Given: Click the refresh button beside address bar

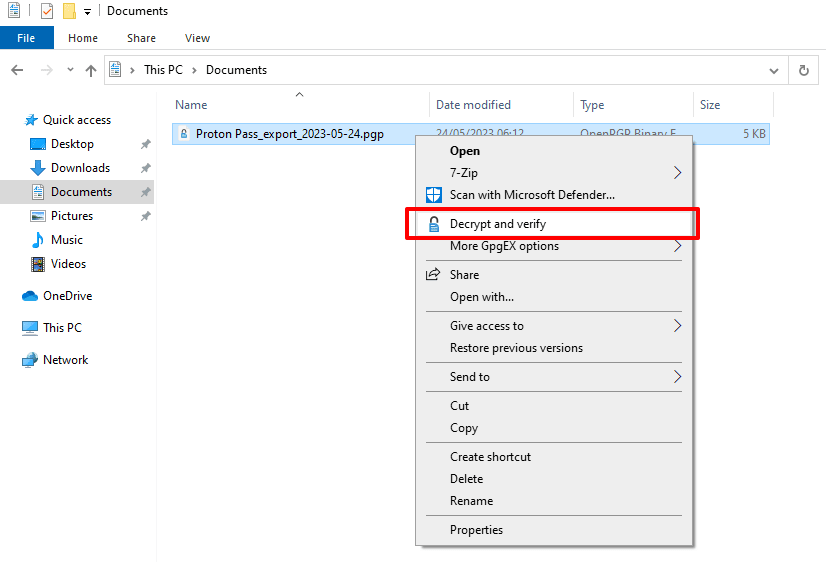Looking at the screenshot, I should coord(803,71).
